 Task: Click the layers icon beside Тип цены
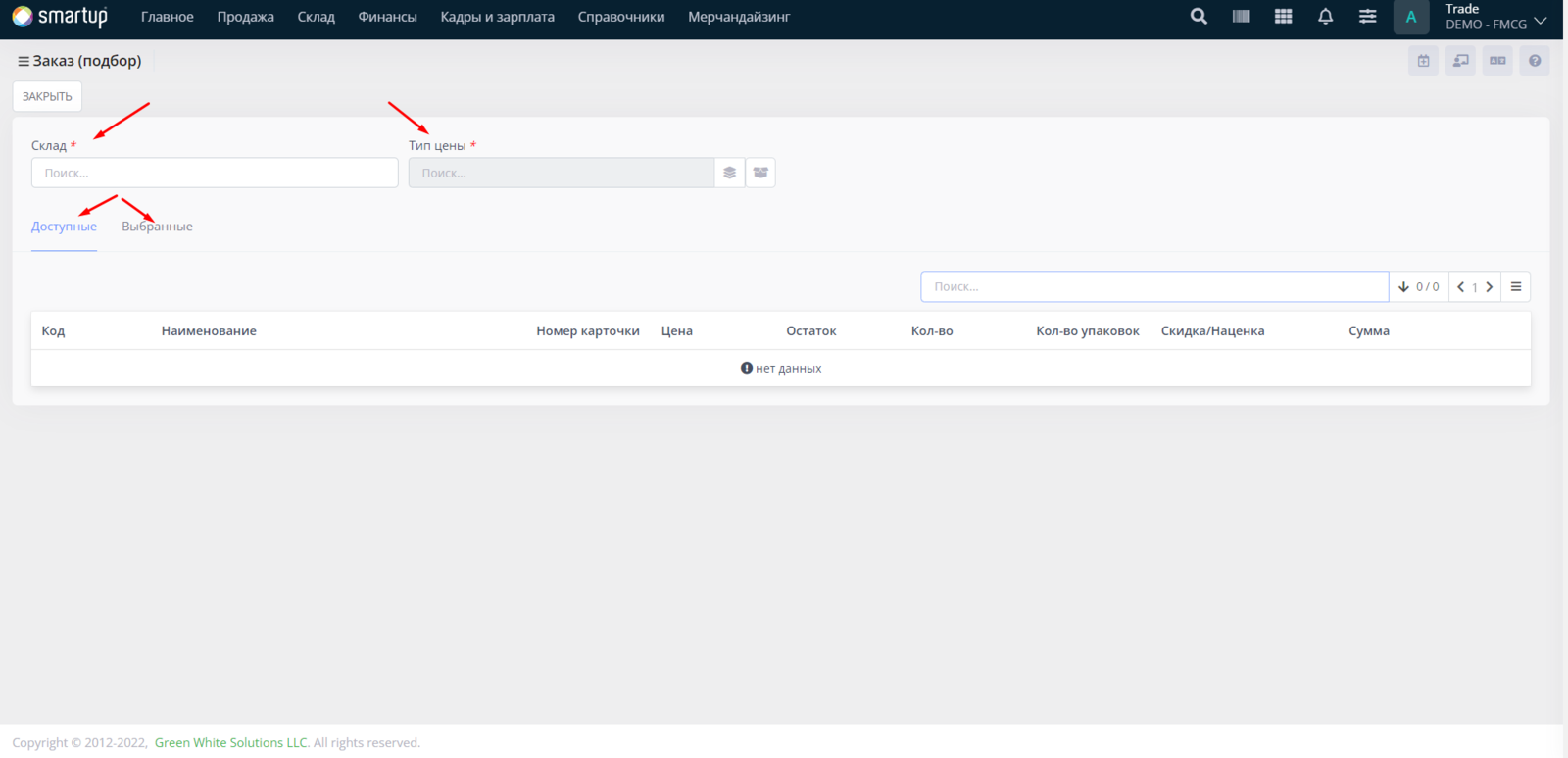click(x=729, y=173)
